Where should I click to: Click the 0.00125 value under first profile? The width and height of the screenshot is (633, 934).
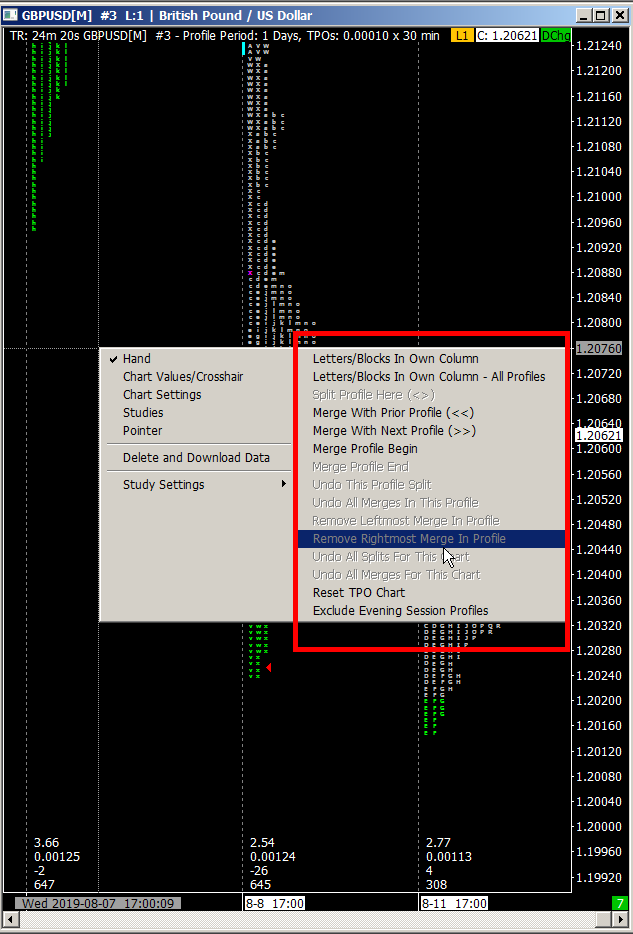tap(57, 857)
